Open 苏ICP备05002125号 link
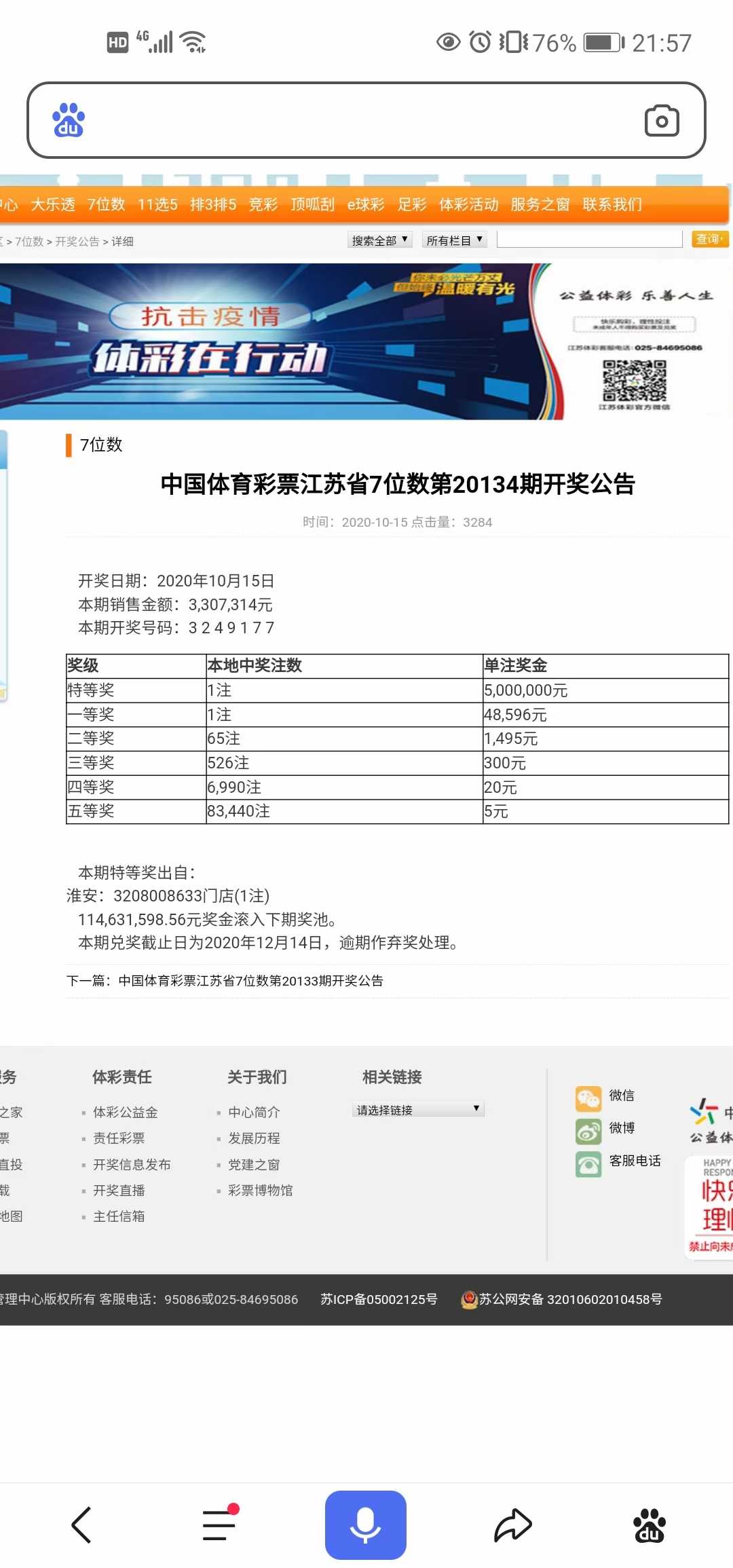Viewport: 733px width, 1568px height. (x=379, y=1299)
